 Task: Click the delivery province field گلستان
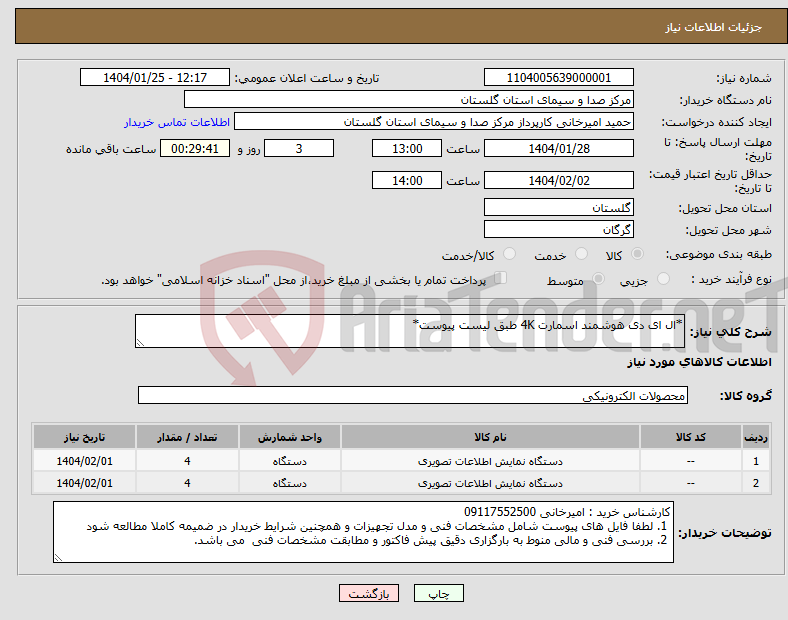(x=558, y=207)
